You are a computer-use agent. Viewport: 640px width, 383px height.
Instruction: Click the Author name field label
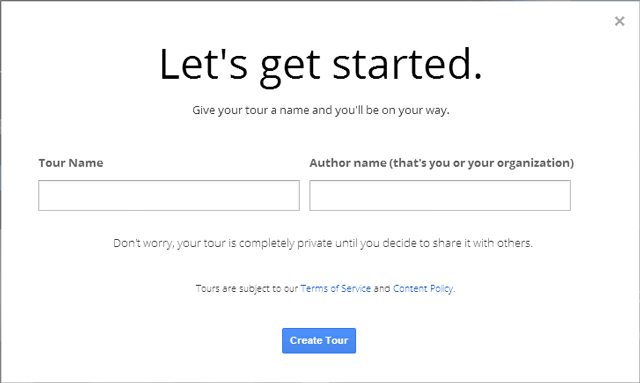coord(442,163)
